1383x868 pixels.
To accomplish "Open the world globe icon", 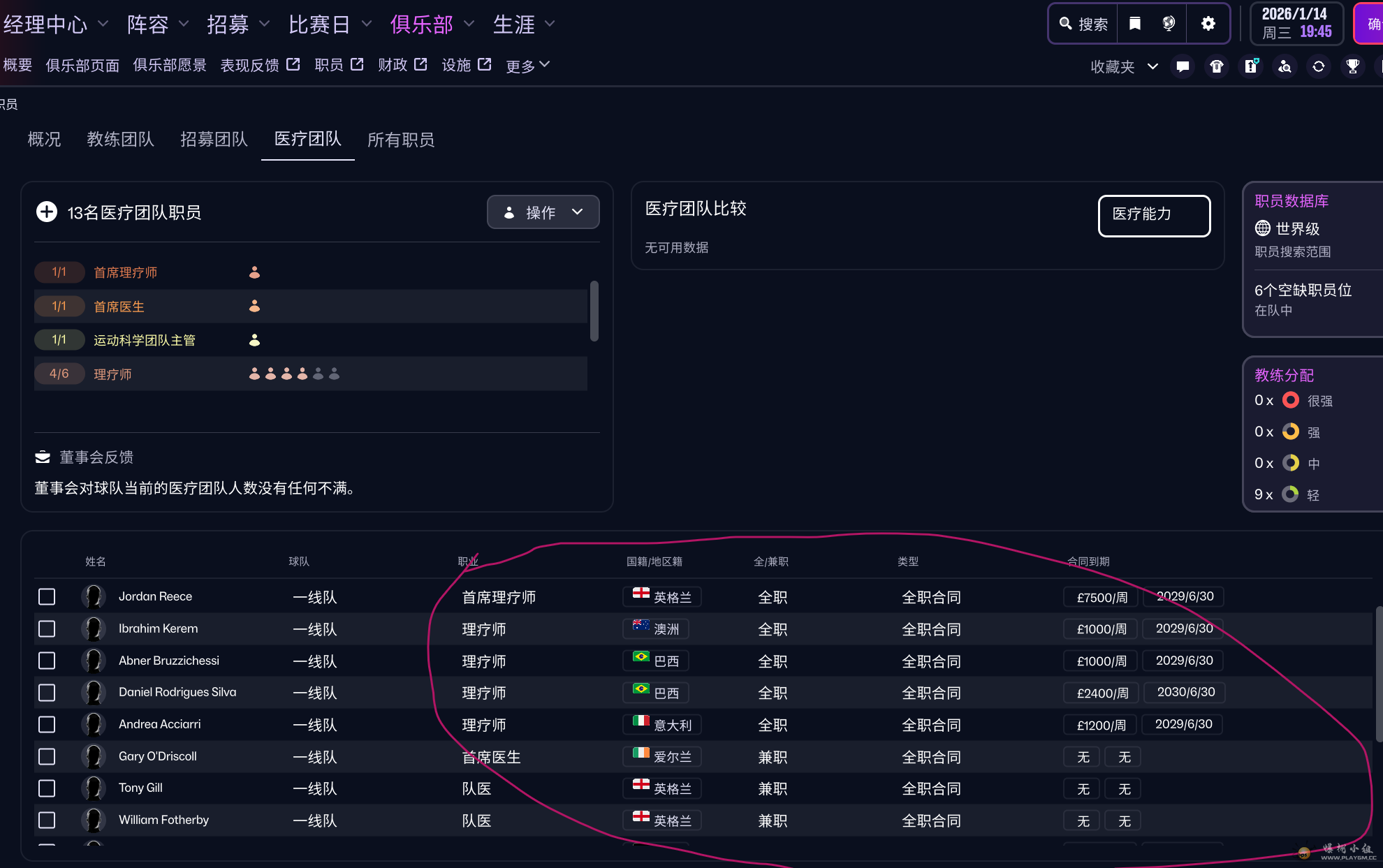I will (1169, 24).
